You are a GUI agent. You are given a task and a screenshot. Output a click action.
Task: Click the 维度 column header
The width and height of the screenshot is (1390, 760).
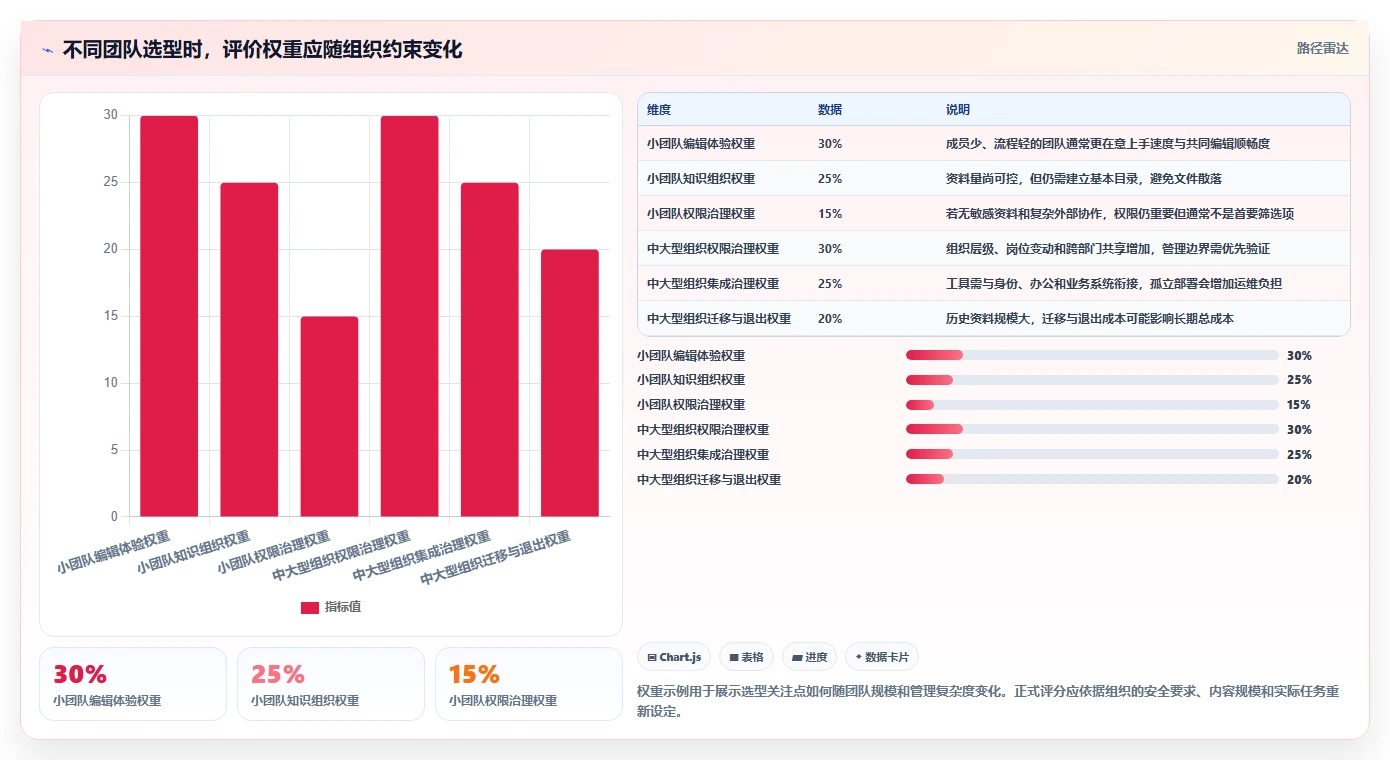659,110
